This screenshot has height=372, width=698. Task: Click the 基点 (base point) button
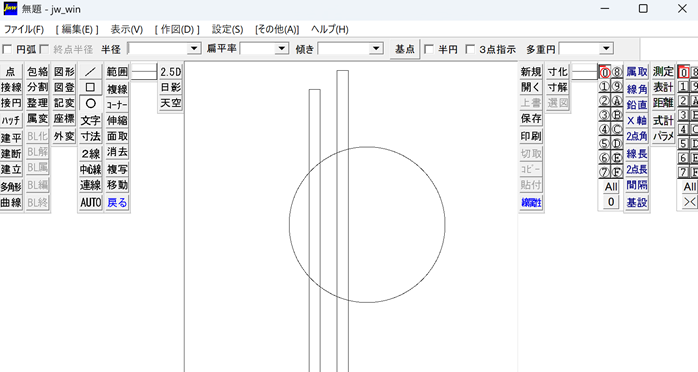(405, 49)
